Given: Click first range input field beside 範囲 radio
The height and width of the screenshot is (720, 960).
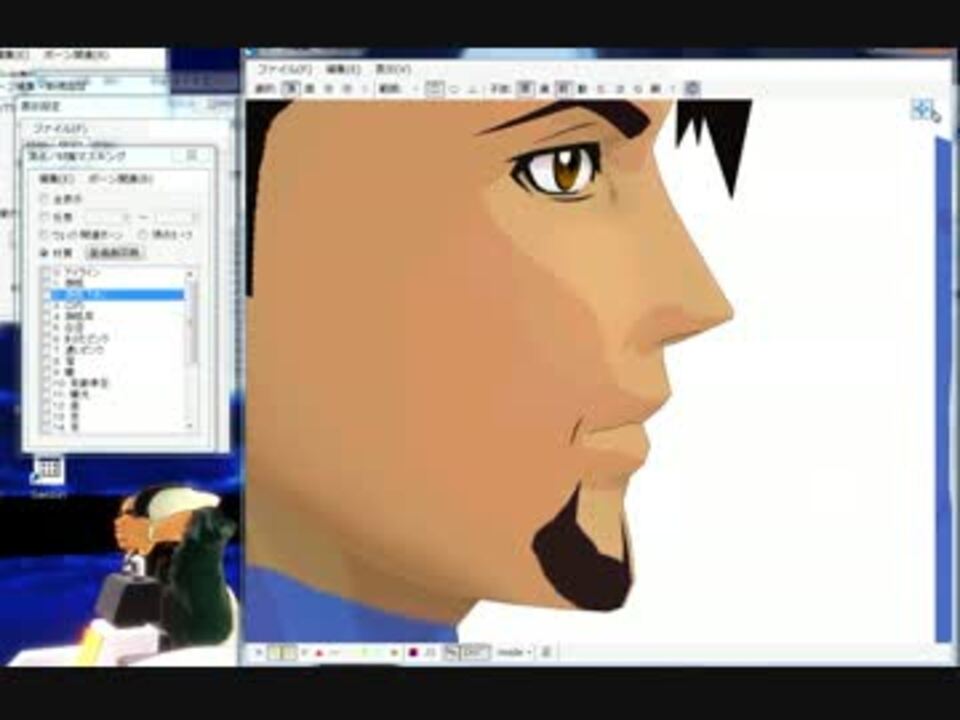Looking at the screenshot, I should click(107, 217).
